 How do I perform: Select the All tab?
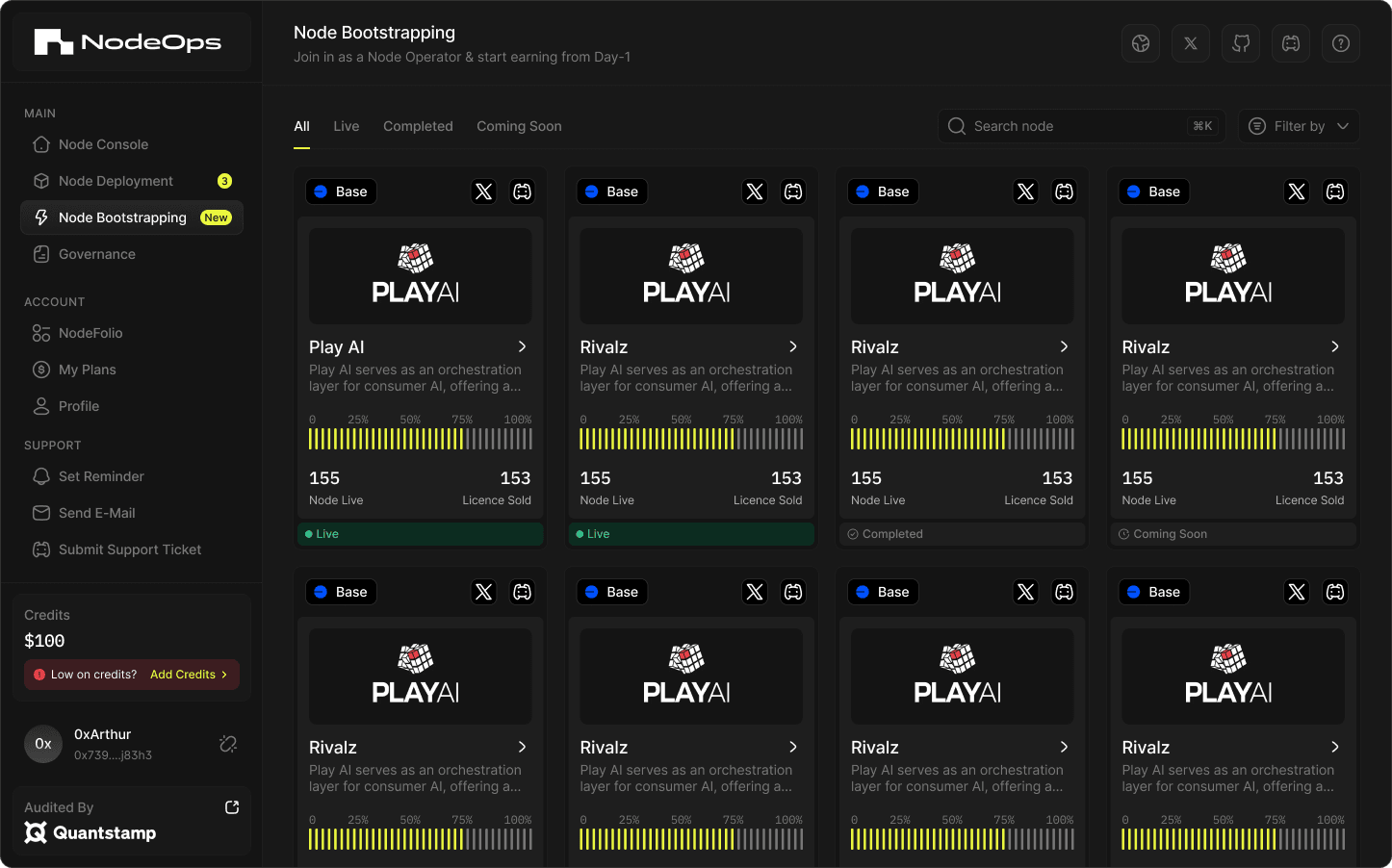[301, 126]
